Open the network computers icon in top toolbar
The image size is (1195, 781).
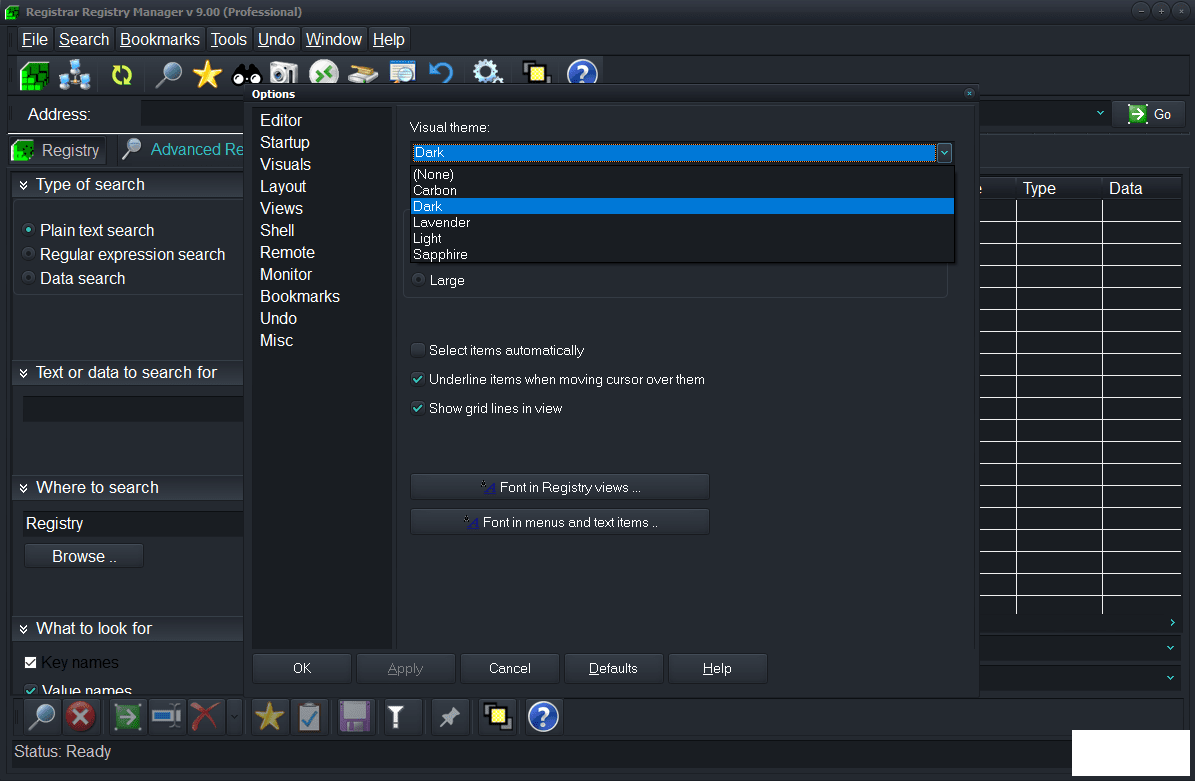pyautogui.click(x=75, y=75)
